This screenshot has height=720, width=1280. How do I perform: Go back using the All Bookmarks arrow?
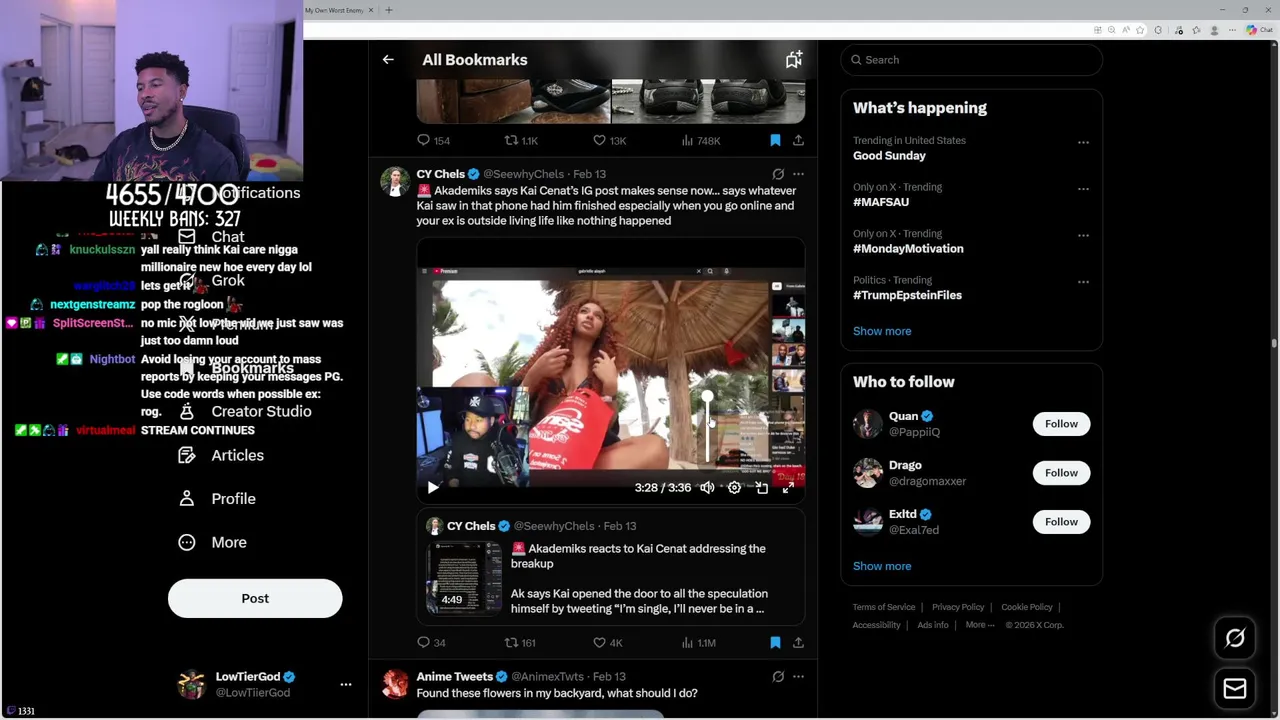[388, 60]
